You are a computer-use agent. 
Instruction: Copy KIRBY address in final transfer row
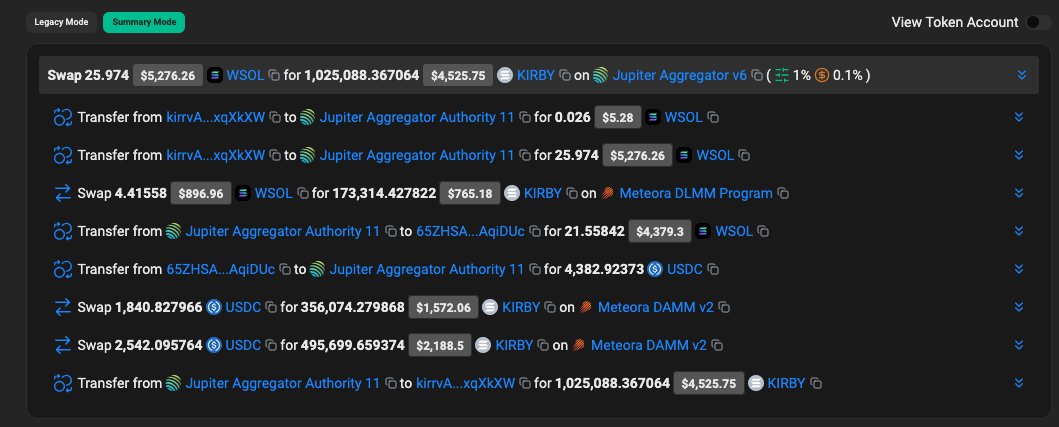[x=816, y=384]
